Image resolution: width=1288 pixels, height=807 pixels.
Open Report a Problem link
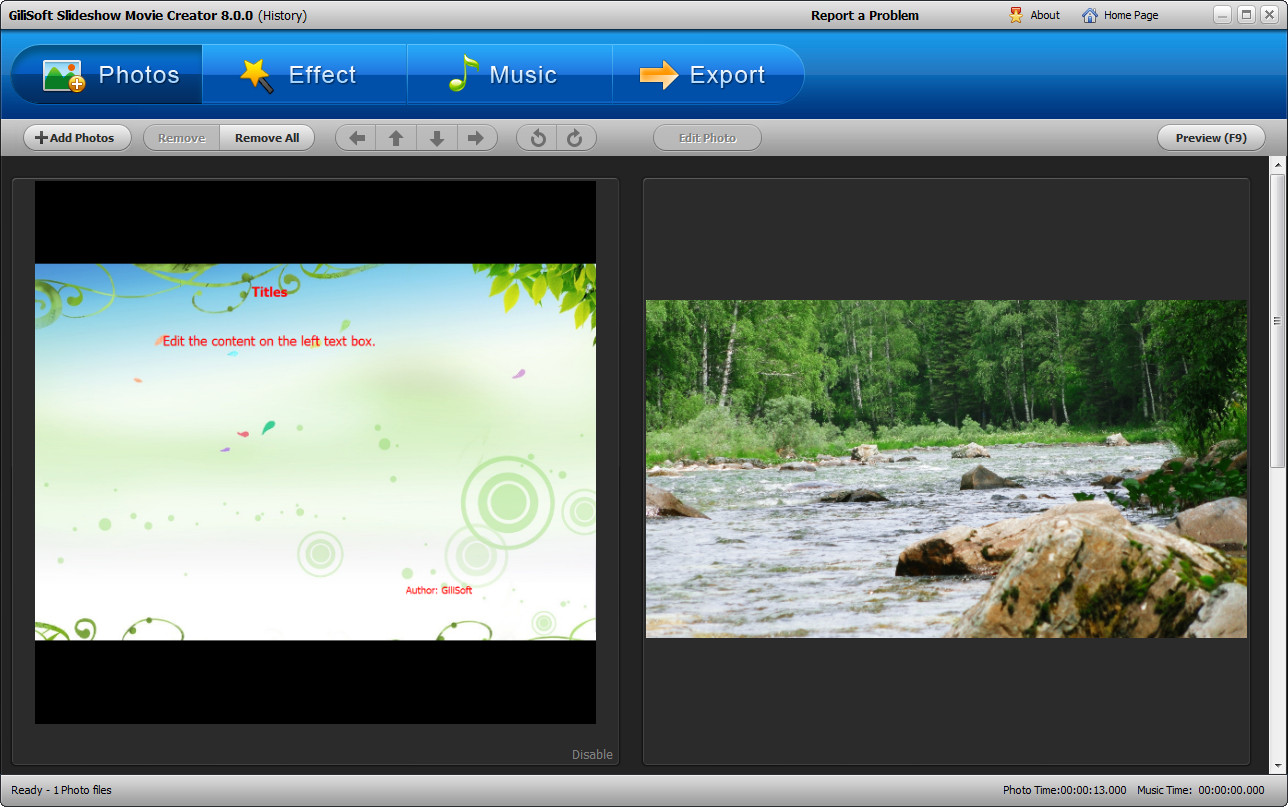pyautogui.click(x=865, y=15)
